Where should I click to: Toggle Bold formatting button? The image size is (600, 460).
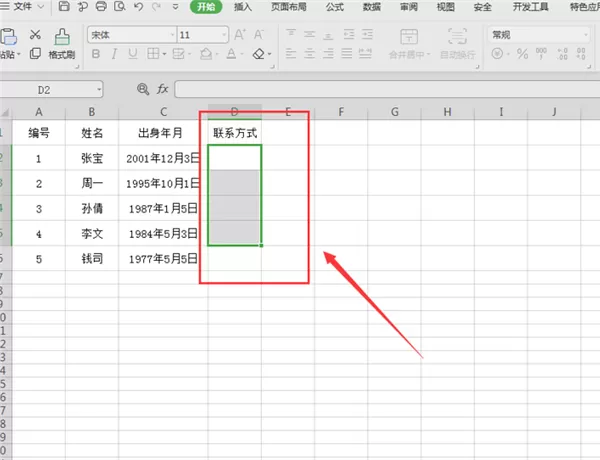pos(96,54)
